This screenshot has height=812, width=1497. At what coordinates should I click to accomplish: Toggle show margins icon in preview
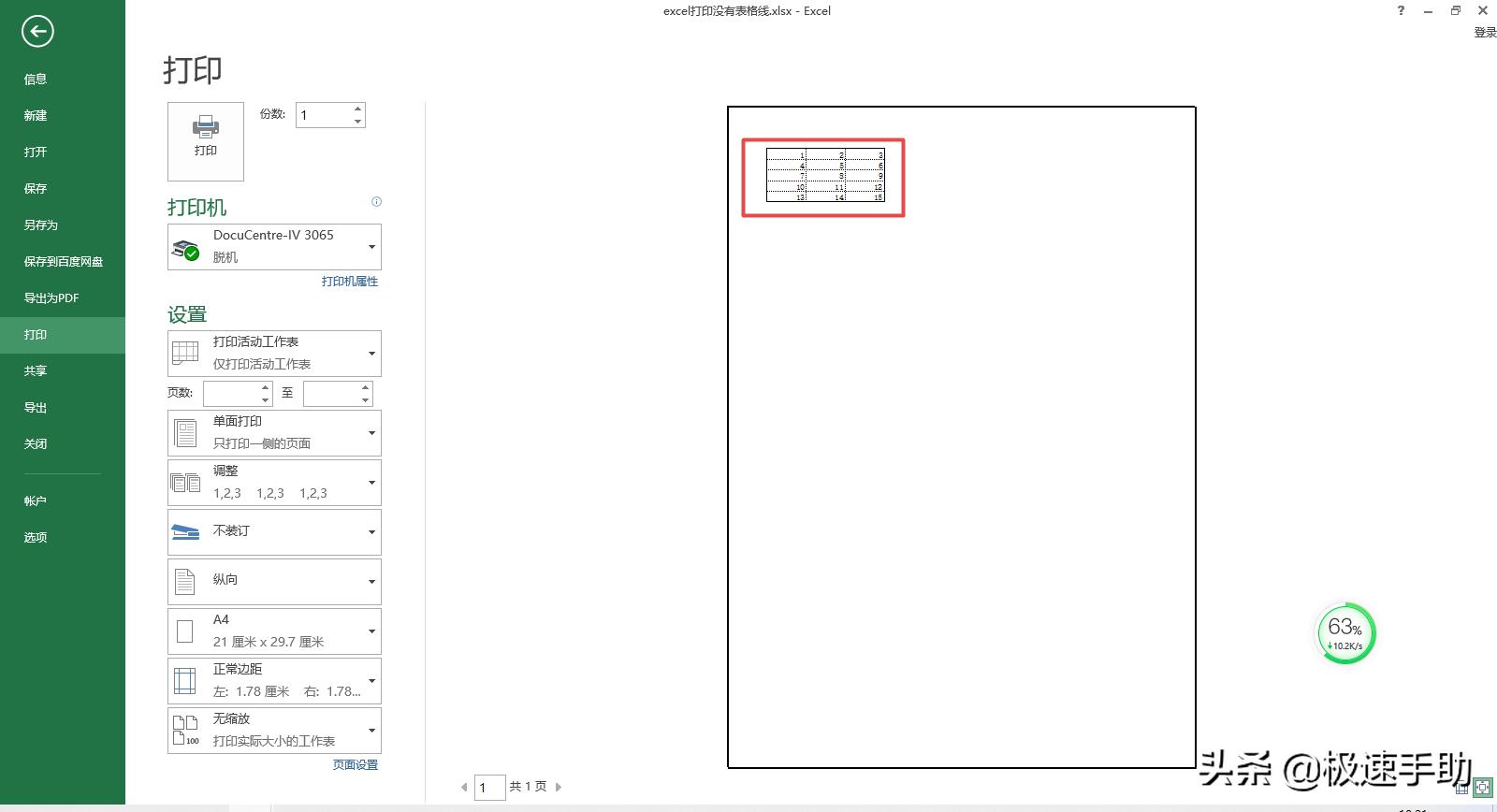click(1462, 788)
